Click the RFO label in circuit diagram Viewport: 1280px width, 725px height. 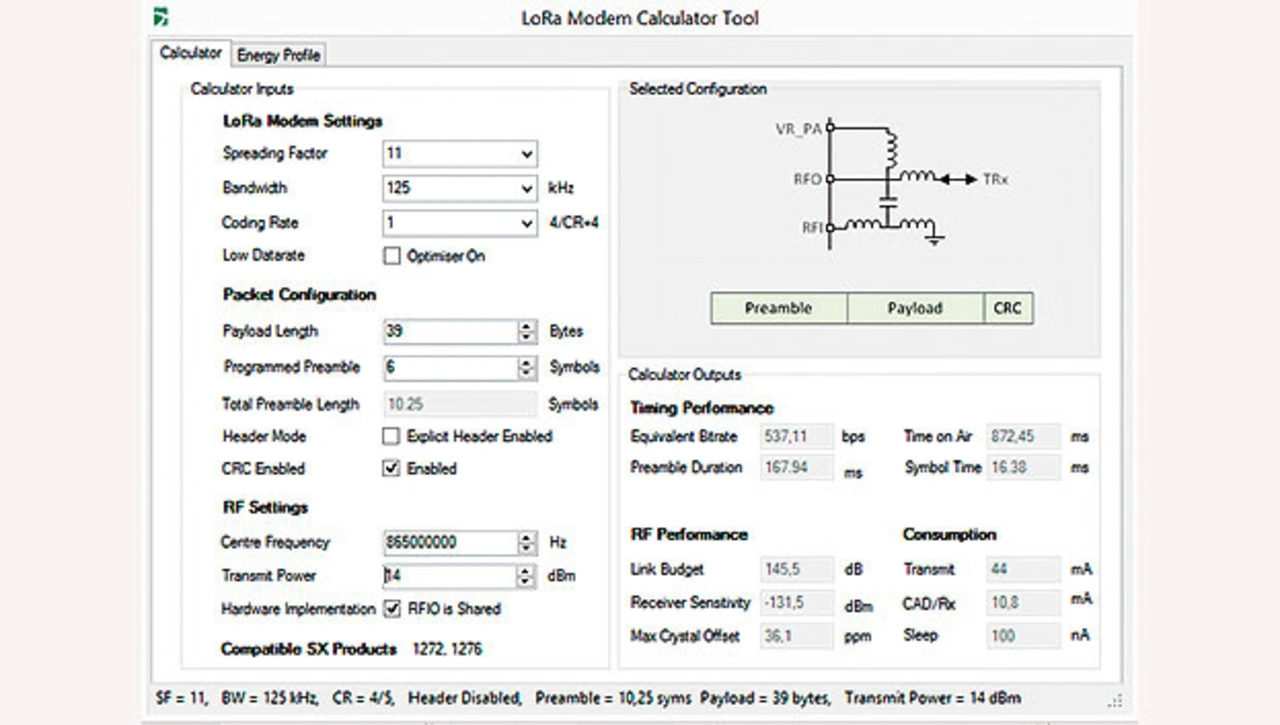[807, 179]
